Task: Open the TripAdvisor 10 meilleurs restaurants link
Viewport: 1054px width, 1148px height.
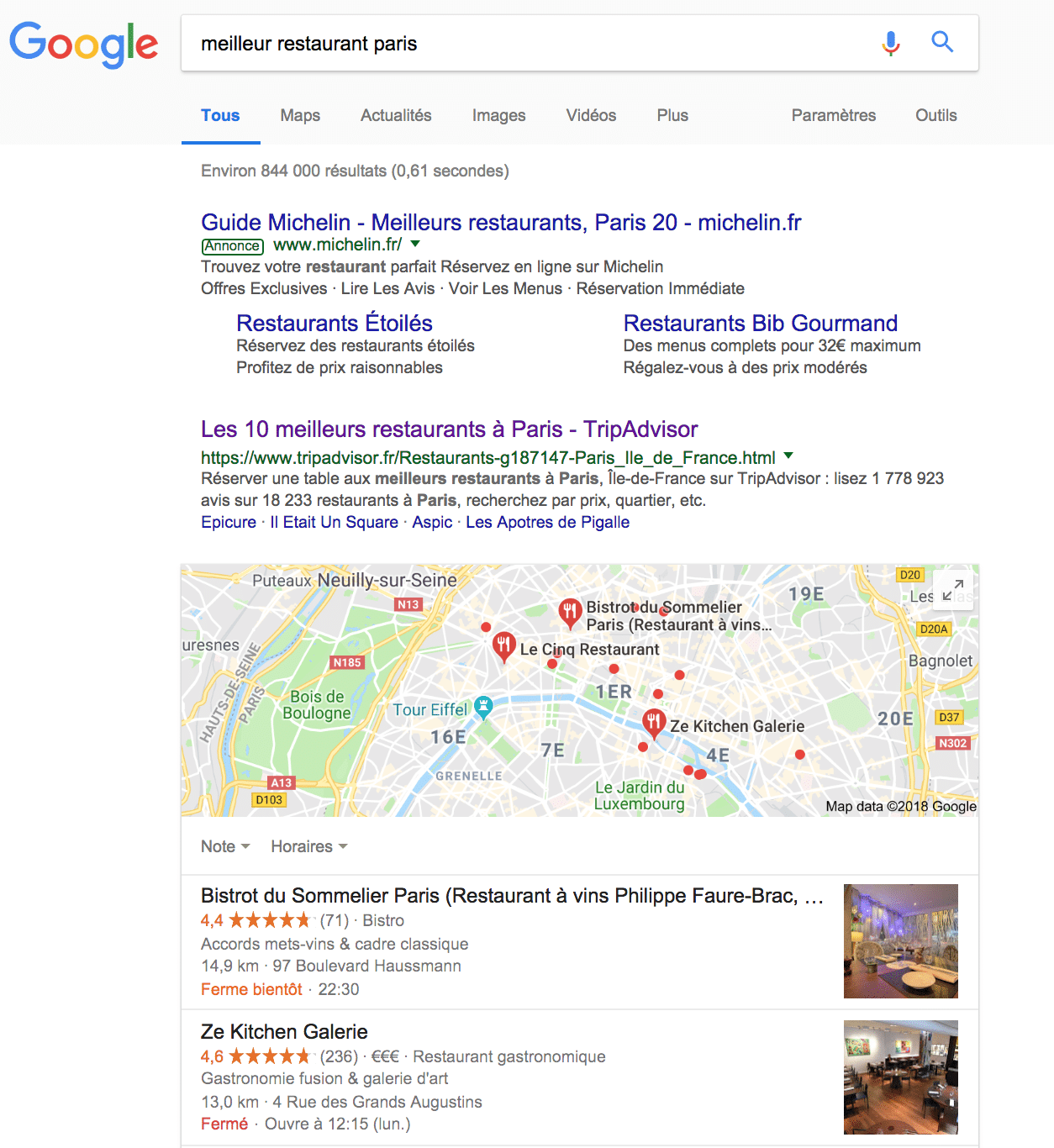Action: pyautogui.click(x=449, y=429)
